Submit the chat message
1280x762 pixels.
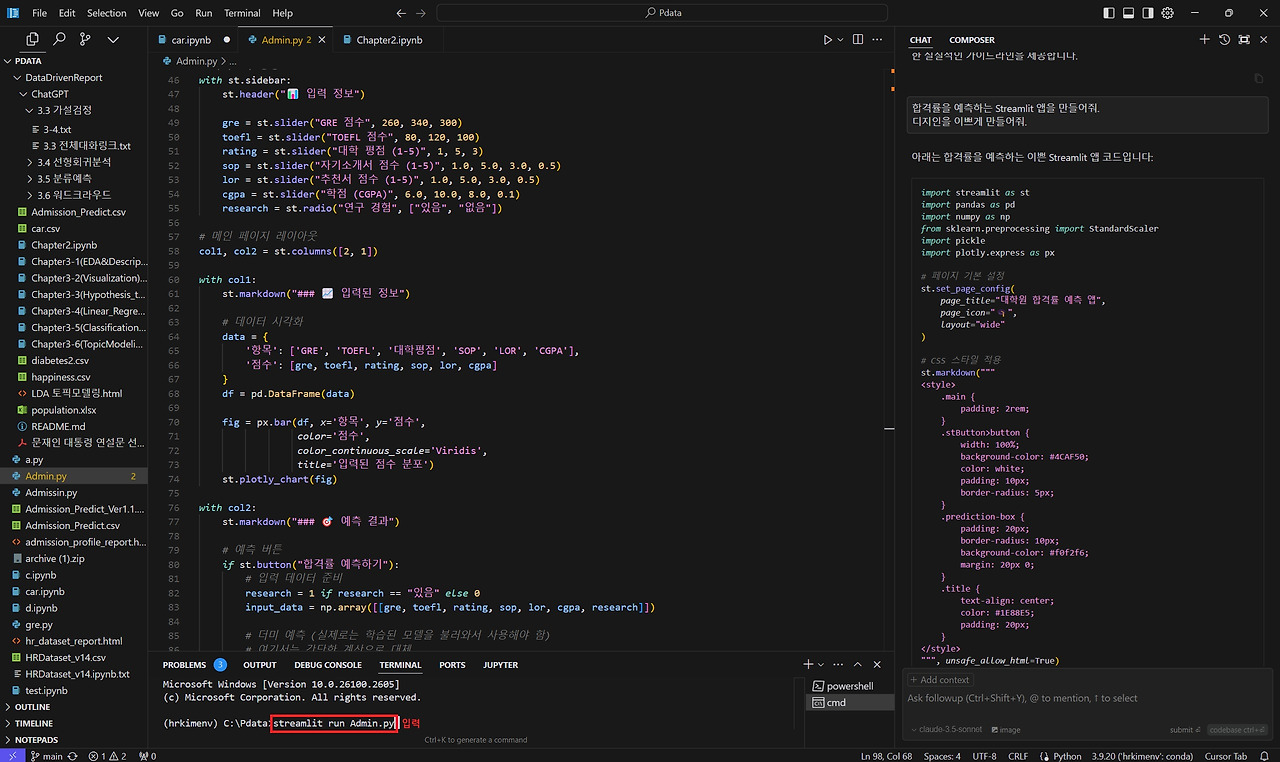pos(1185,730)
